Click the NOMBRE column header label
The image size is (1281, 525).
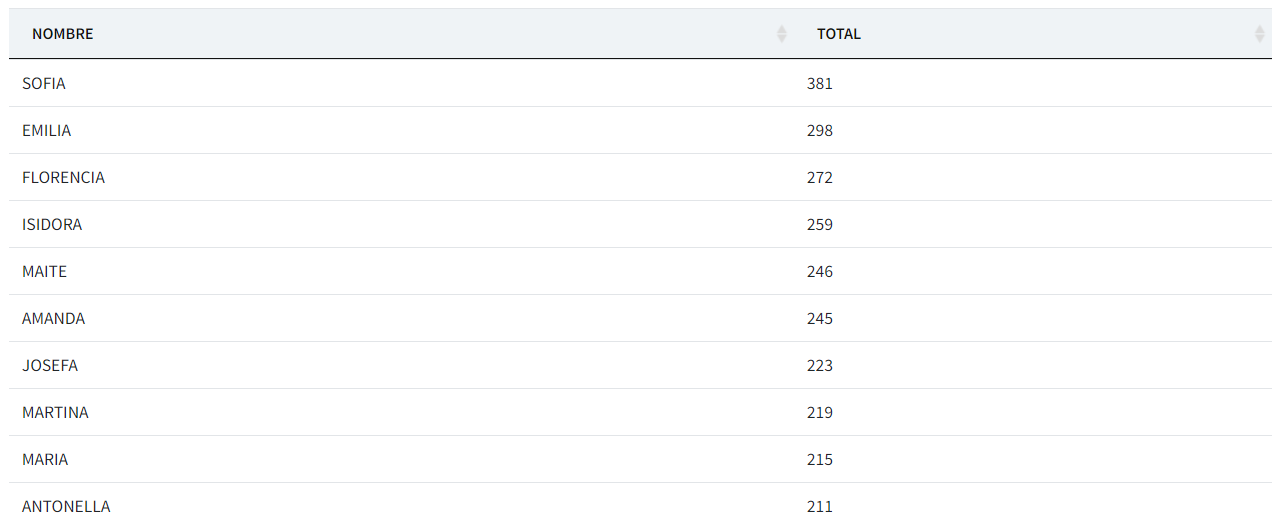coord(62,34)
